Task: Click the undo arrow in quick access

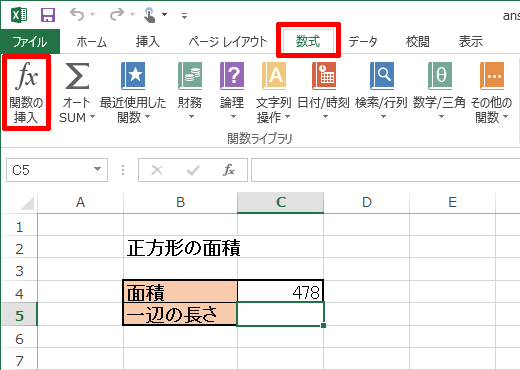Action: [x=77, y=15]
